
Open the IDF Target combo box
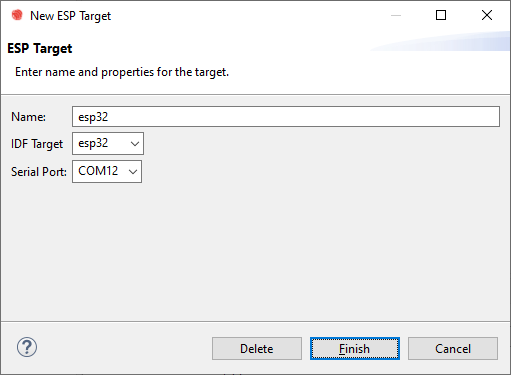108,143
